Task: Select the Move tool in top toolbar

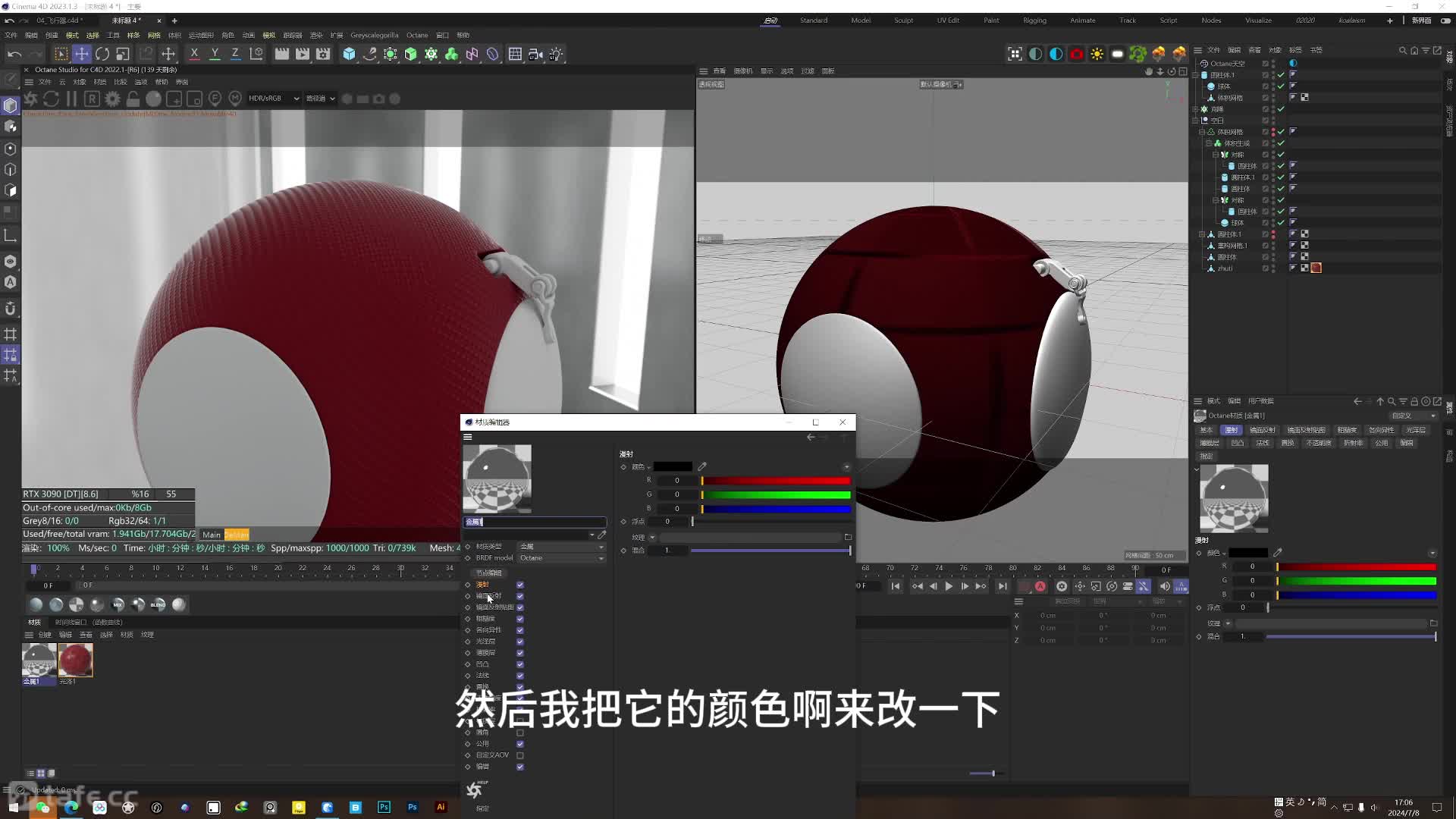Action: pyautogui.click(x=81, y=54)
